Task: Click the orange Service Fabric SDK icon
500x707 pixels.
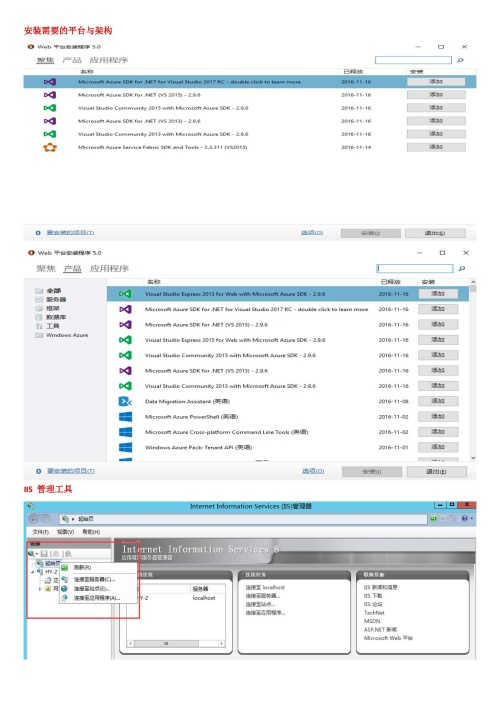Action: 50,147
